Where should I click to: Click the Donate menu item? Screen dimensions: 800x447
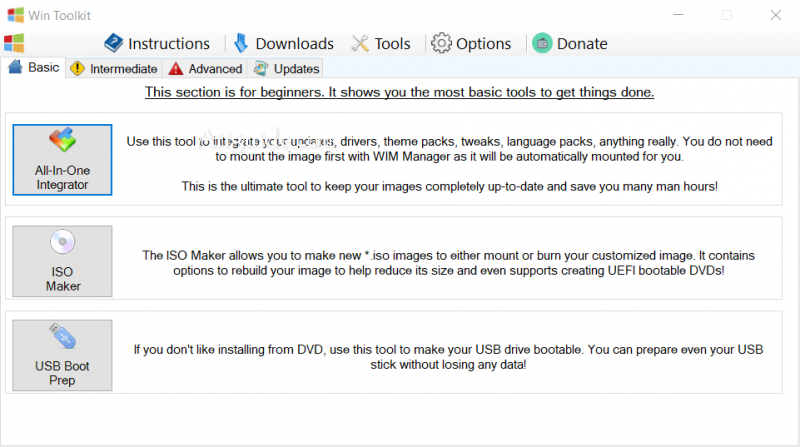click(570, 43)
